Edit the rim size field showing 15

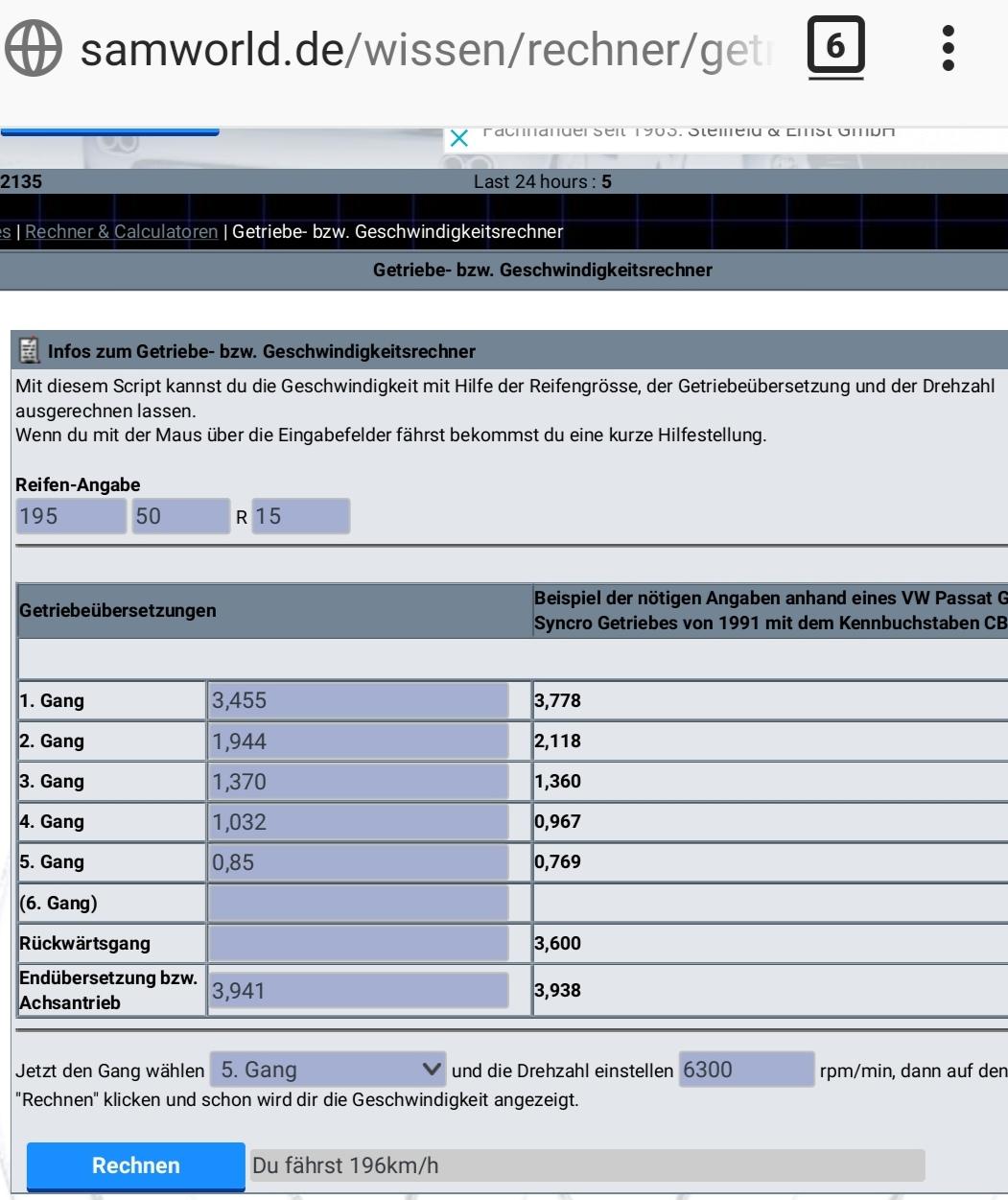click(x=301, y=516)
